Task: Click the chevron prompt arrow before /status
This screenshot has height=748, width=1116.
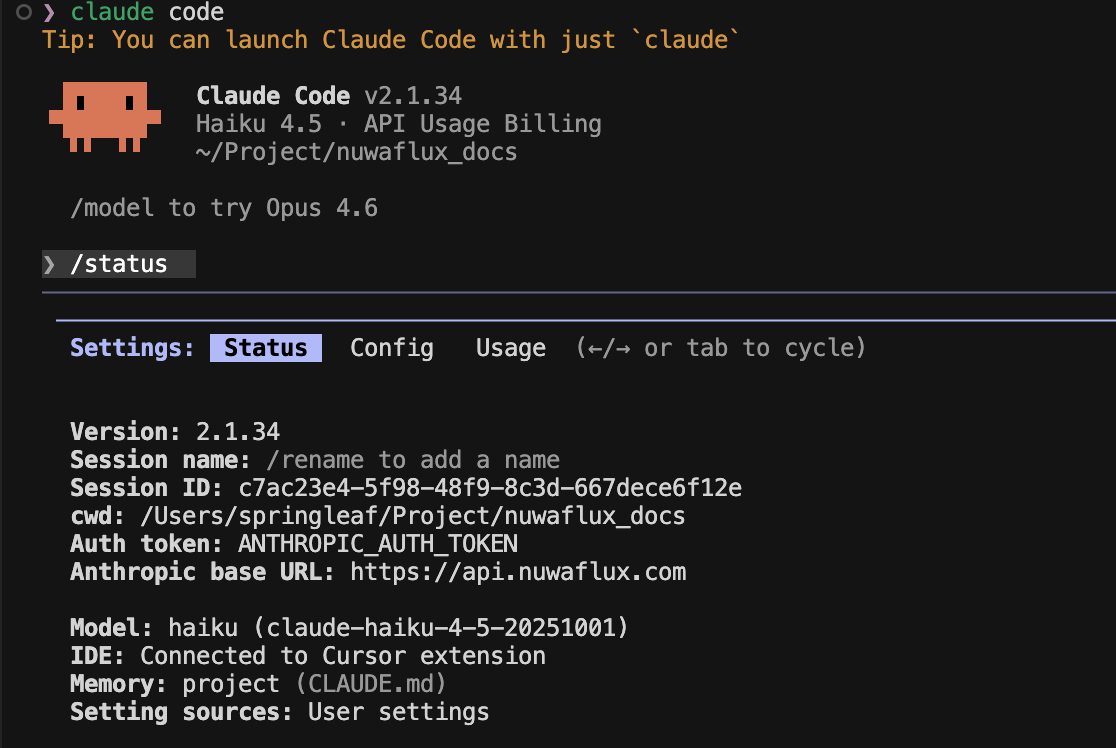Action: [50, 263]
